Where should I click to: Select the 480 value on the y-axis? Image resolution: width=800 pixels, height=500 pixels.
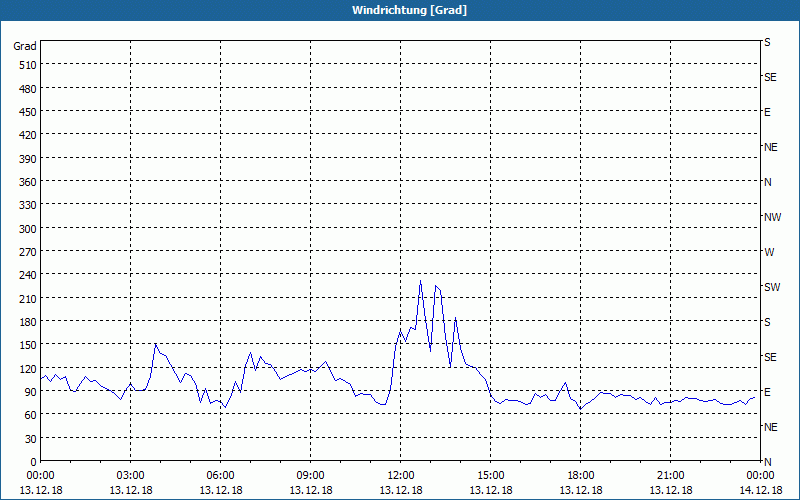coord(28,89)
